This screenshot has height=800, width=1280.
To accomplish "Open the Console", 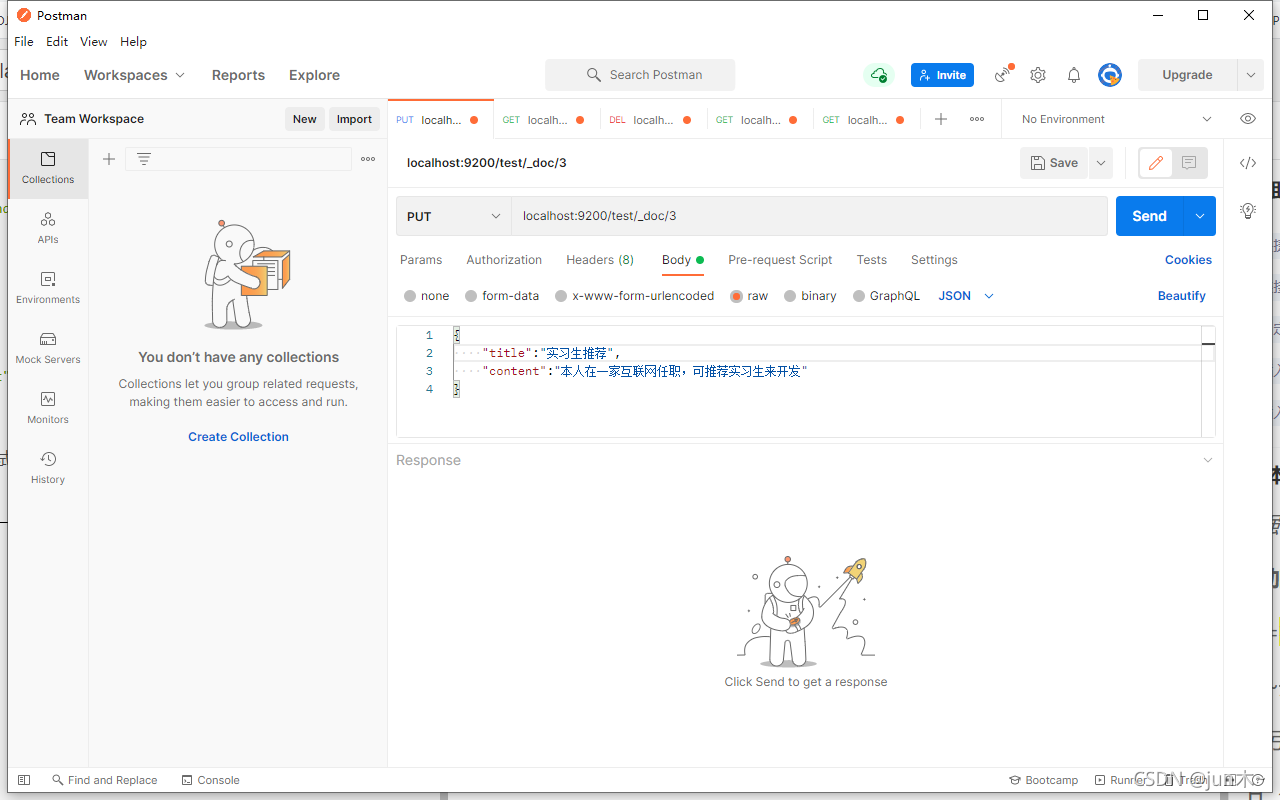I will point(210,780).
